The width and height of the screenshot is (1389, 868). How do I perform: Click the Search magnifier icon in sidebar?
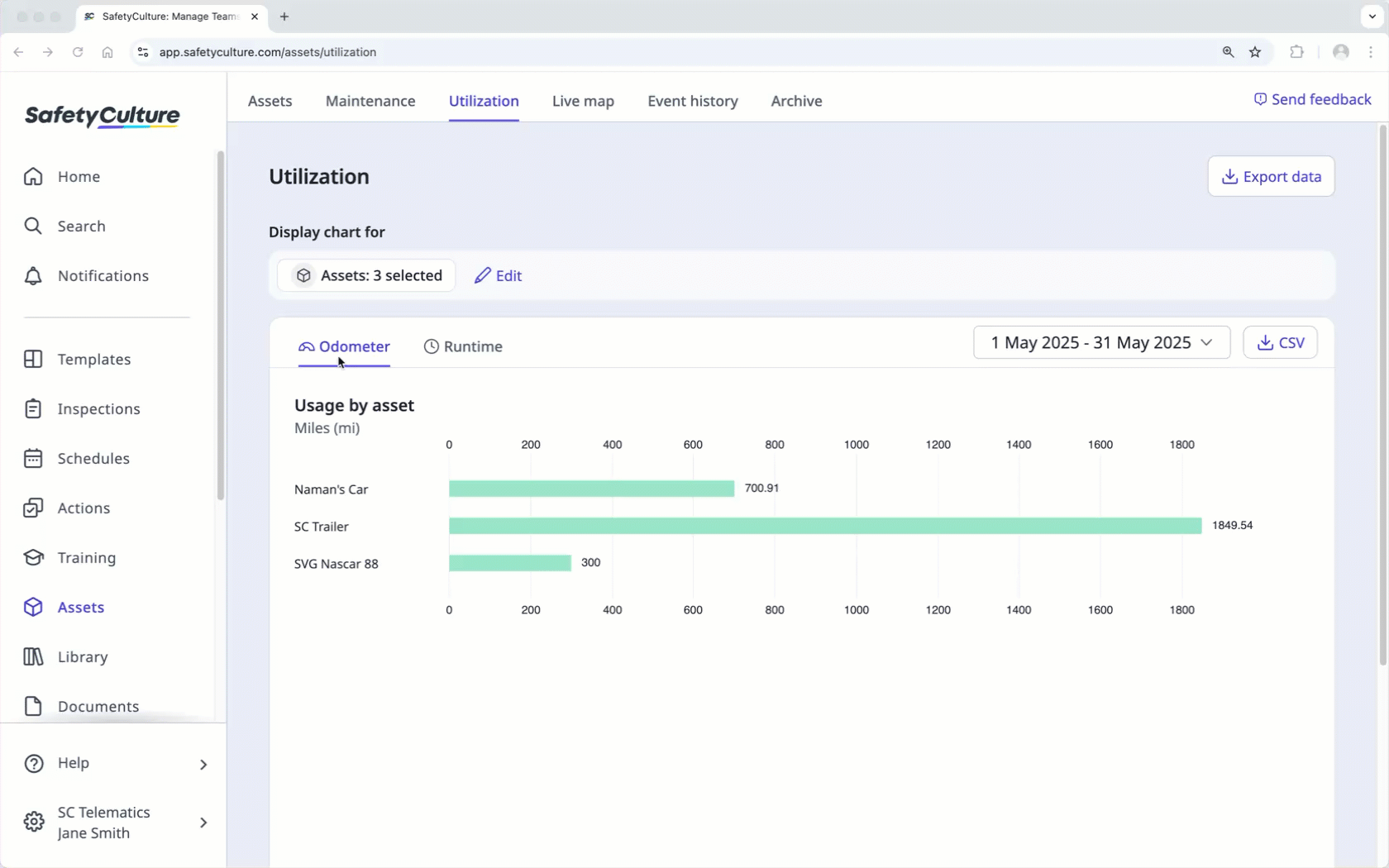(x=33, y=226)
